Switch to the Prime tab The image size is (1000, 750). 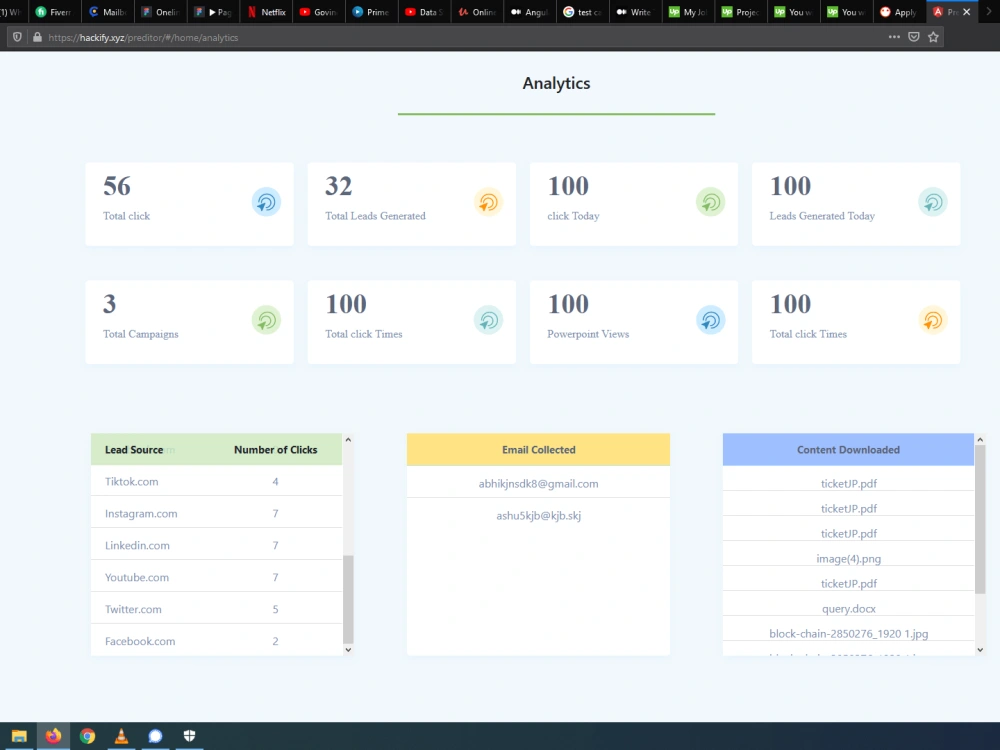[x=372, y=11]
